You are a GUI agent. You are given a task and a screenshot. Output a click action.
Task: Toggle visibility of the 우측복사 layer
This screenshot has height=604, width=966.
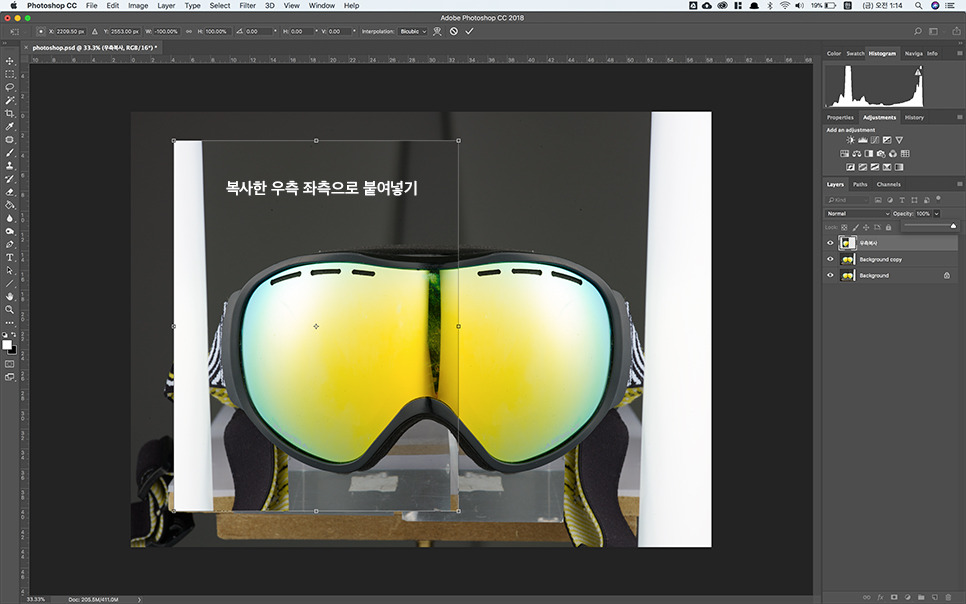[830, 242]
